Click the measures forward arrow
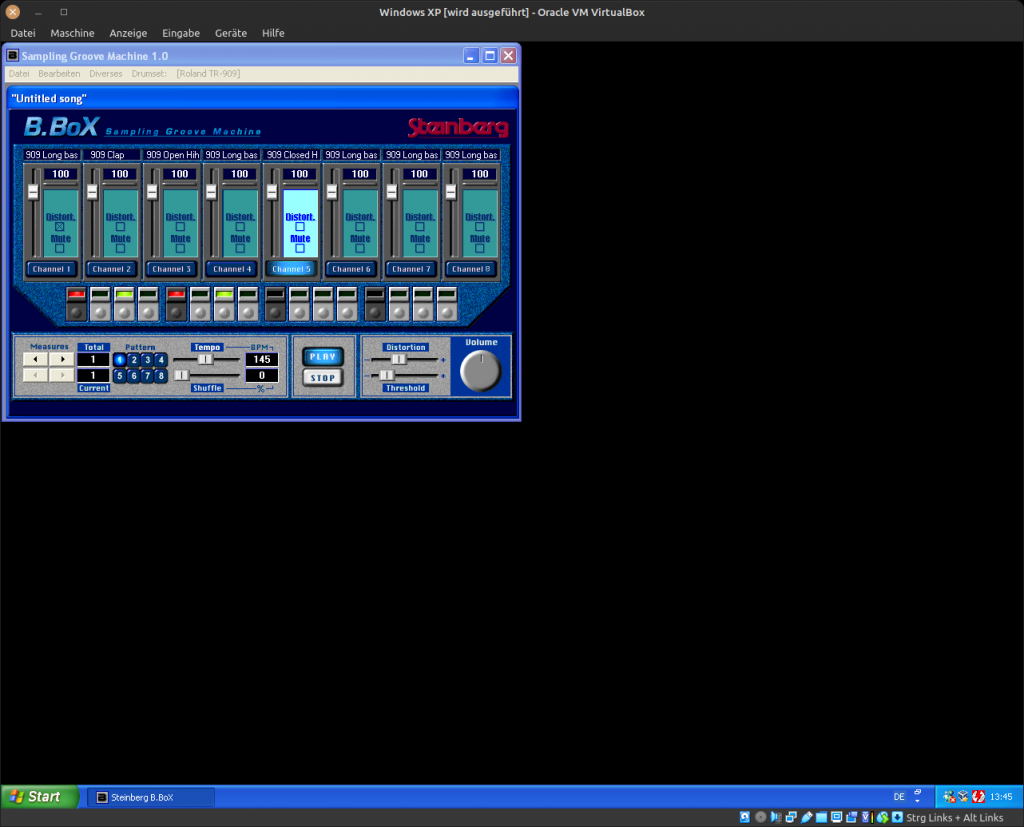 click(62, 359)
